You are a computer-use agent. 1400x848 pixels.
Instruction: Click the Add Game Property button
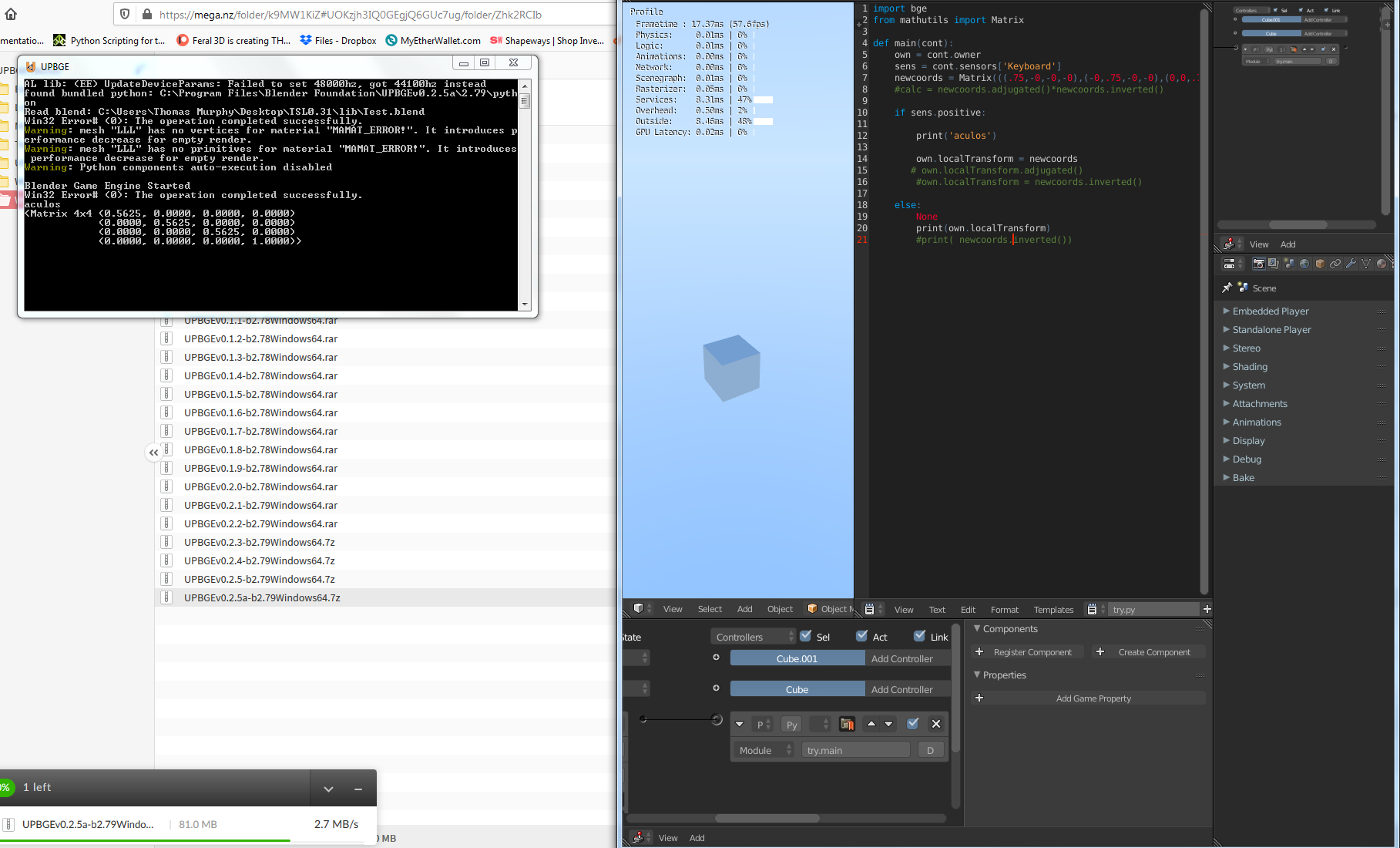pyautogui.click(x=1088, y=698)
